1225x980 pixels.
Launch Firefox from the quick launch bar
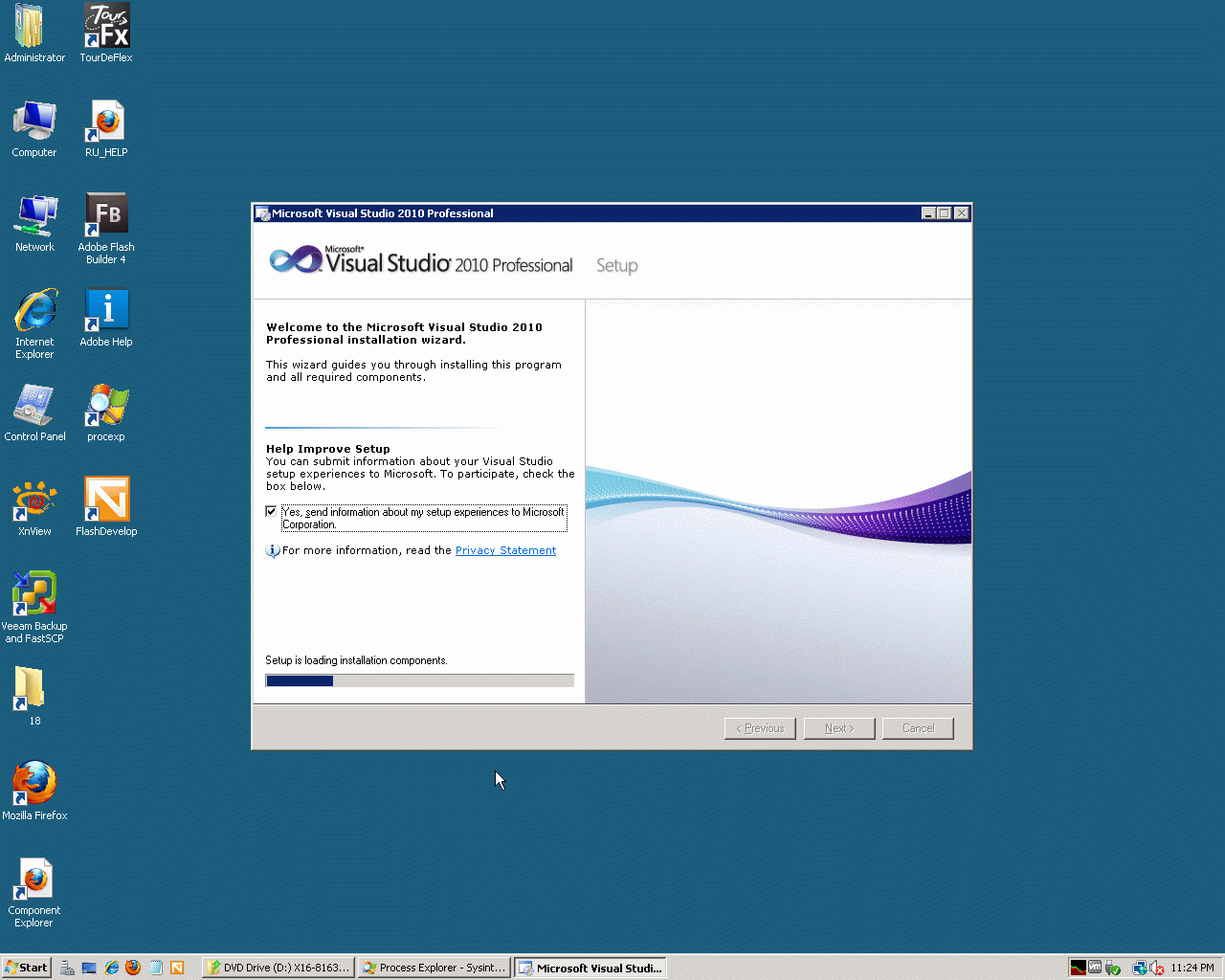(133, 968)
